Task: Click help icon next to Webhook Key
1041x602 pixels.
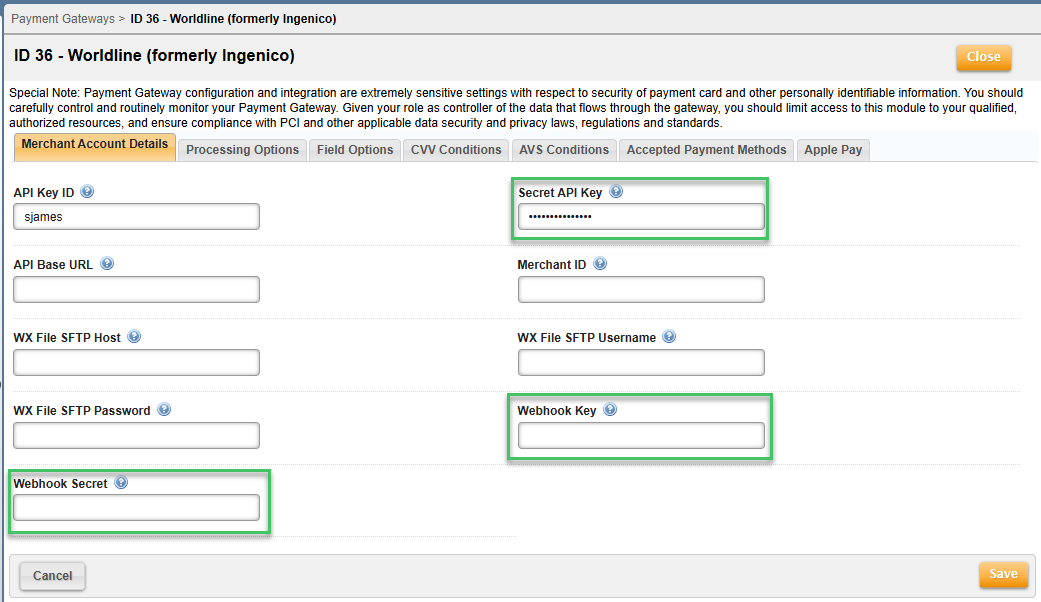Action: (x=610, y=410)
